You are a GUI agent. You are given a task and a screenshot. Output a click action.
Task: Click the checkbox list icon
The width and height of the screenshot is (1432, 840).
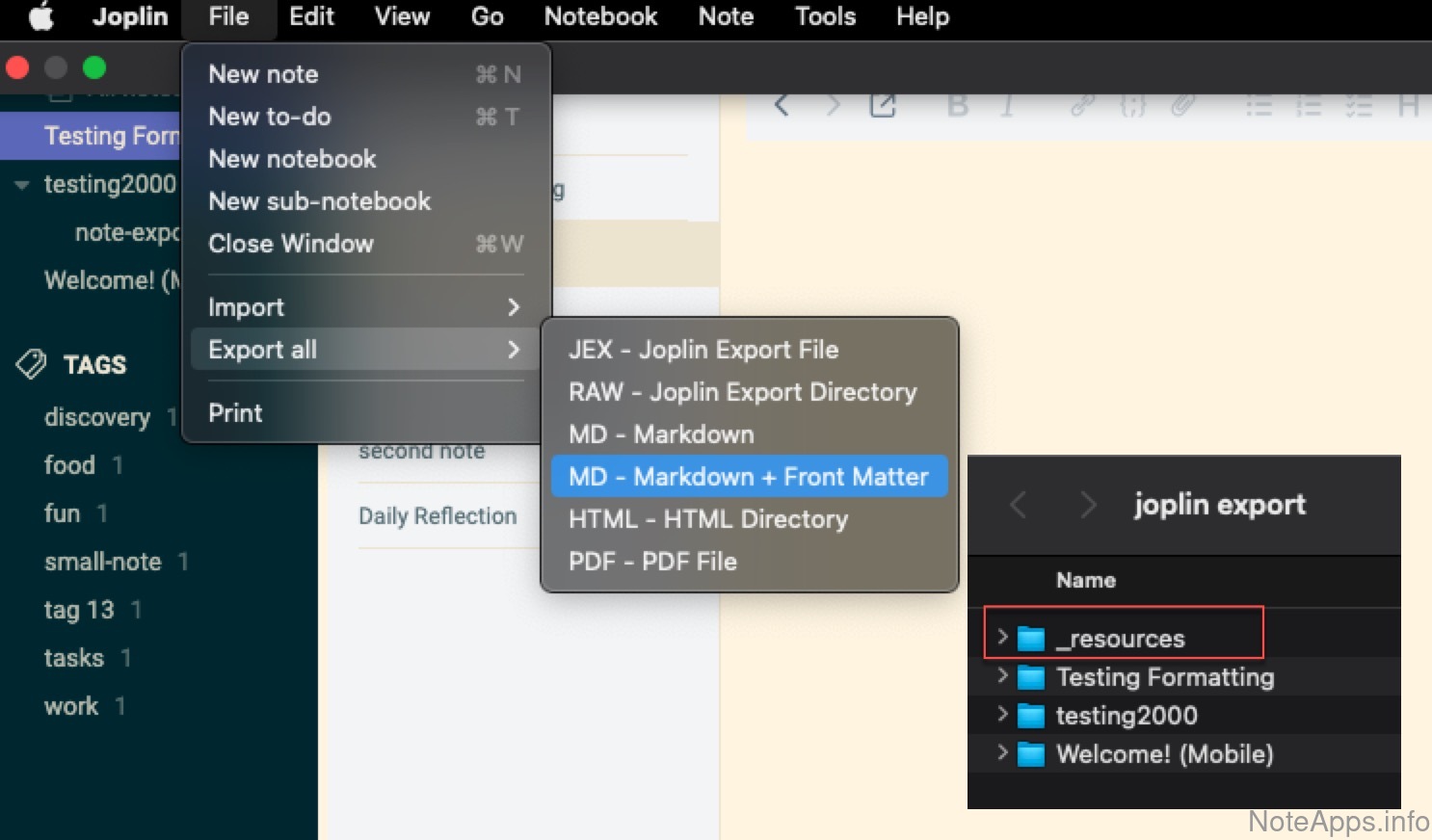[x=1359, y=105]
